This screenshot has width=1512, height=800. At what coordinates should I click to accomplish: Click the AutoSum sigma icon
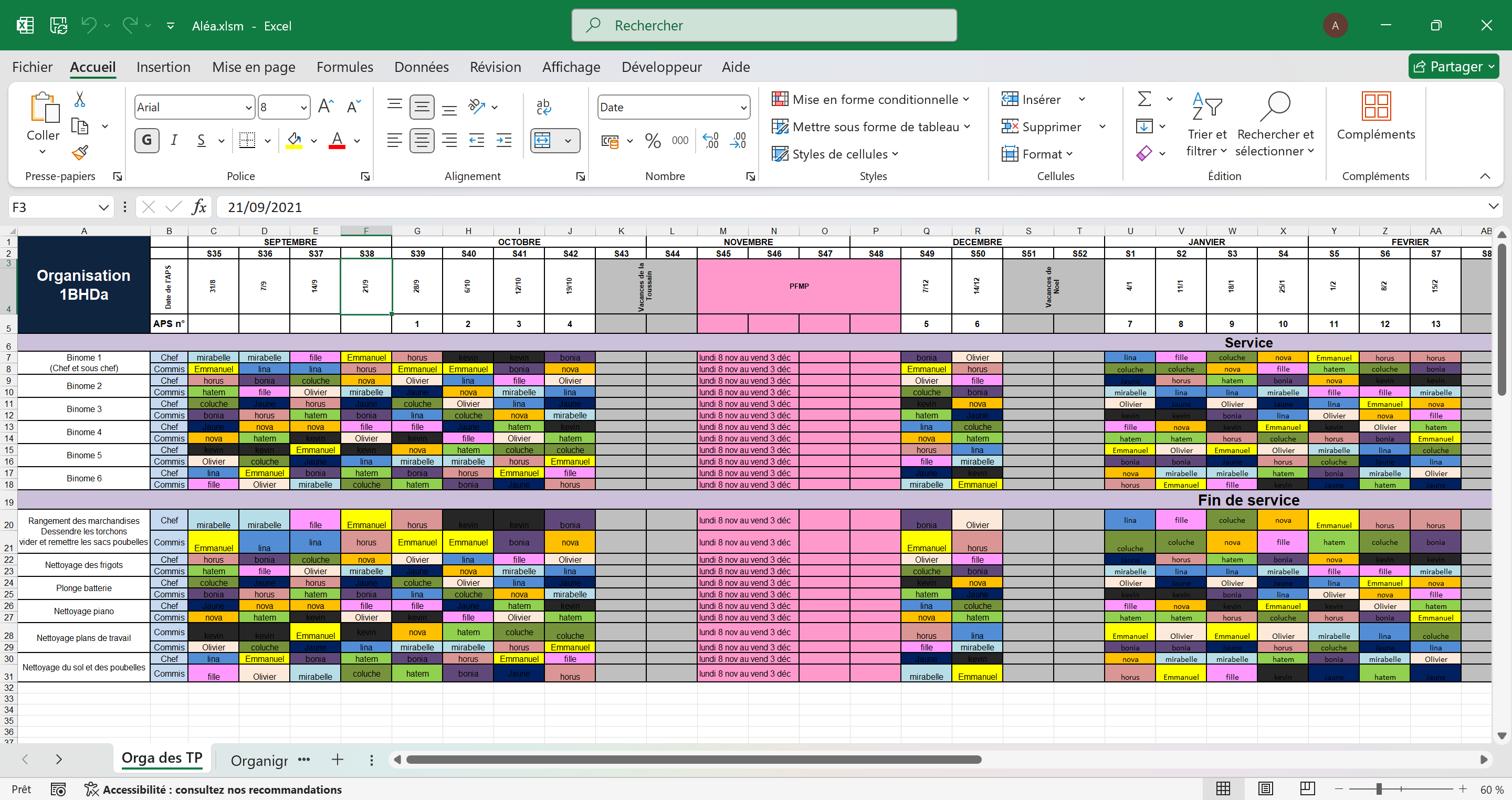coord(1144,99)
